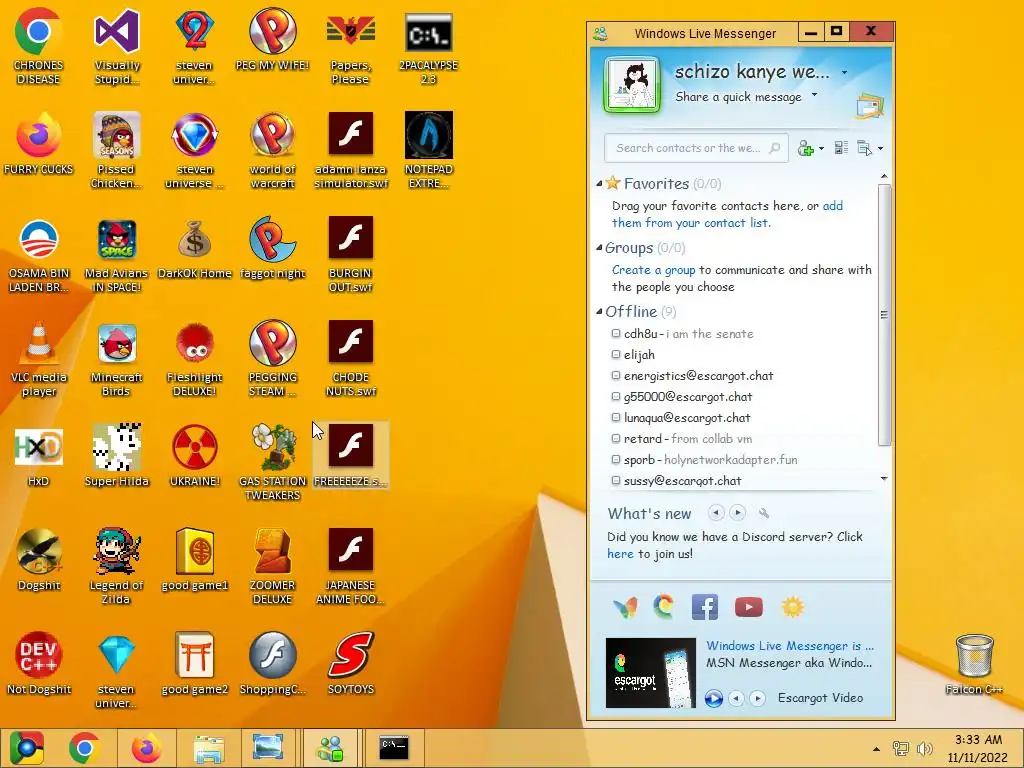Select the SOYTOYS desktop icon
The width and height of the screenshot is (1024, 768).
click(351, 663)
